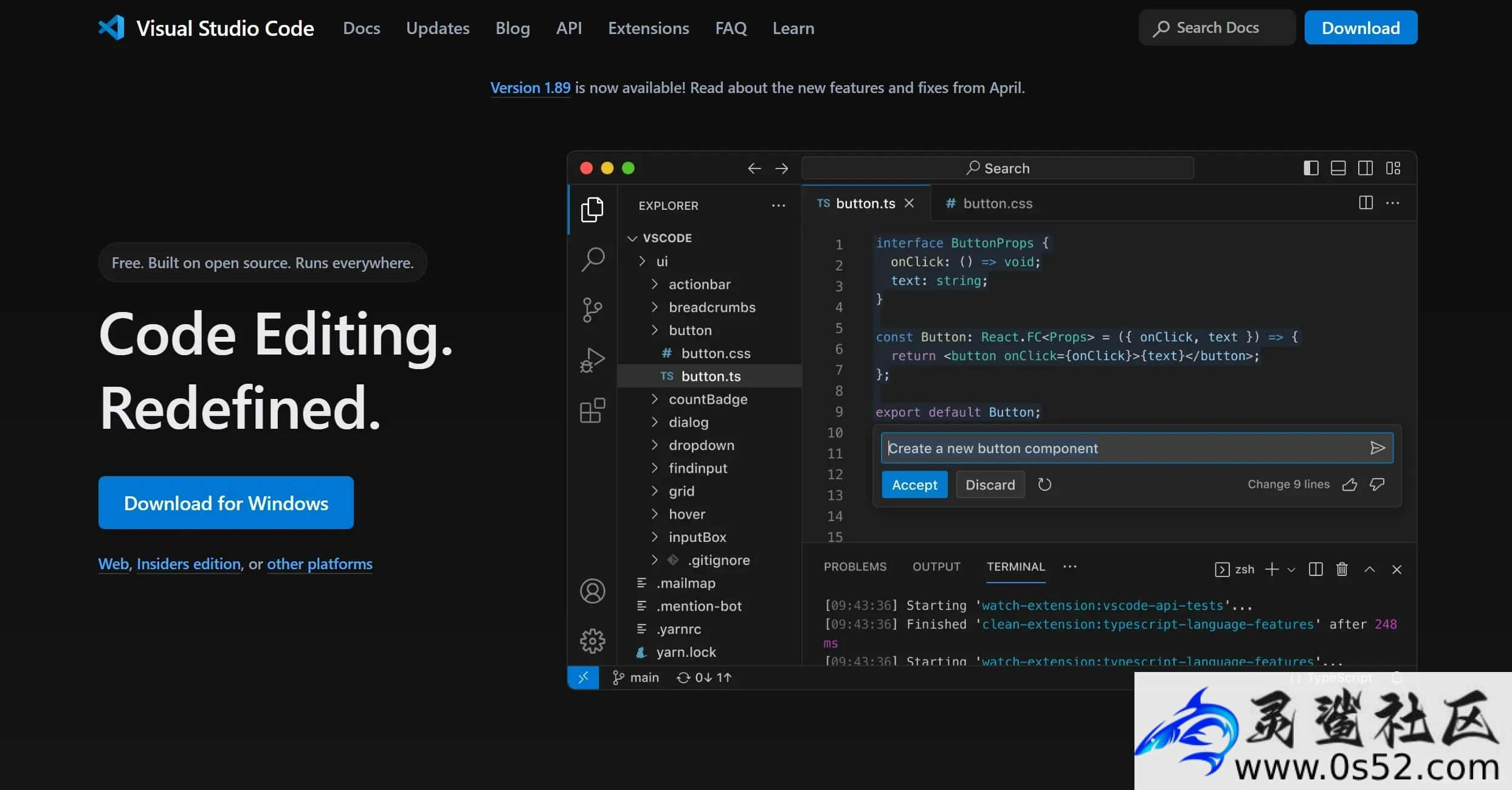The image size is (1512, 790).
Task: Expand the dropdown folder
Action: tap(654, 445)
